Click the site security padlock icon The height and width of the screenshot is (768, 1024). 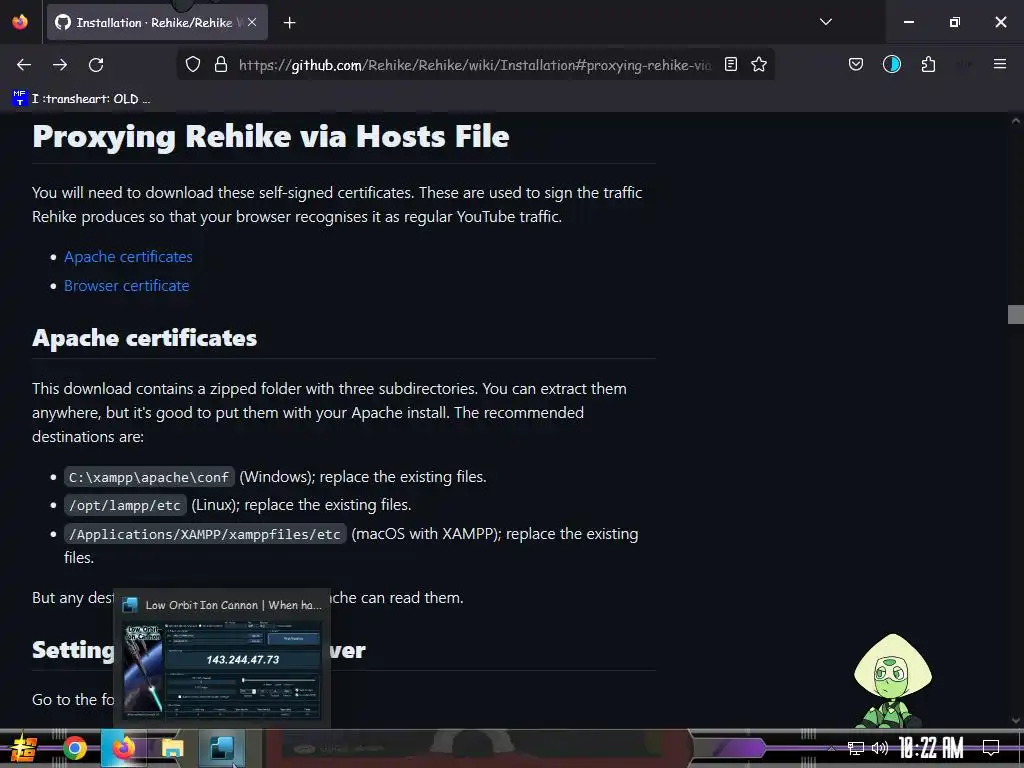(x=221, y=65)
